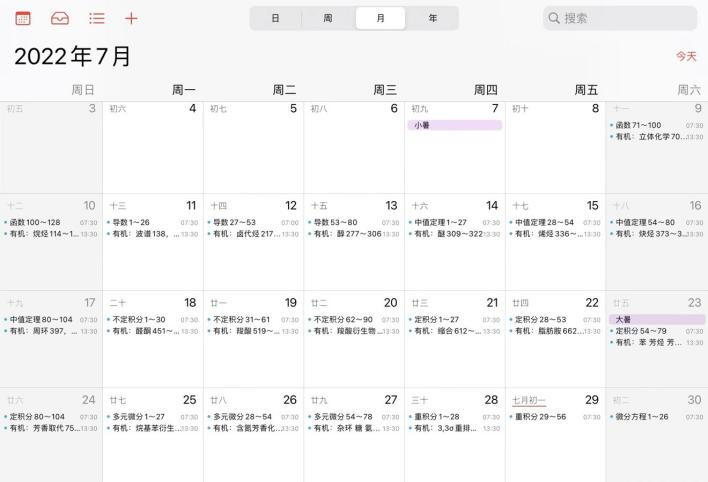Viewport: 708px width, 482px height.
Task: Open 重积分 29~56 event on July 29
Action: click(x=545, y=416)
